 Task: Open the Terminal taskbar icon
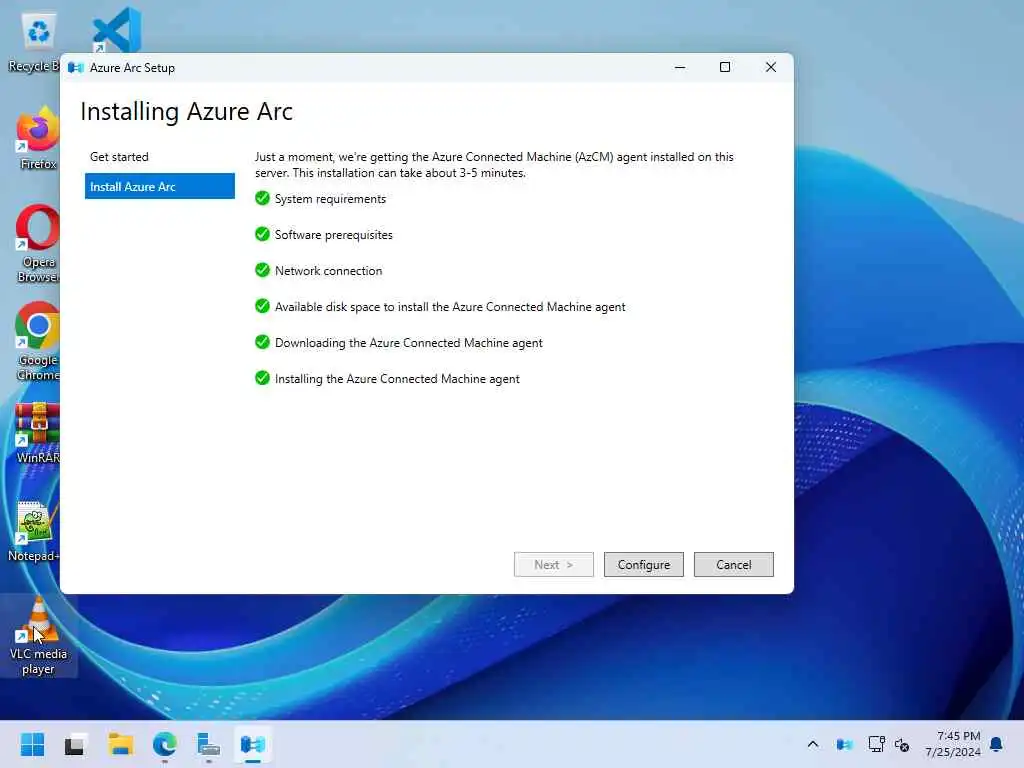tap(74, 744)
